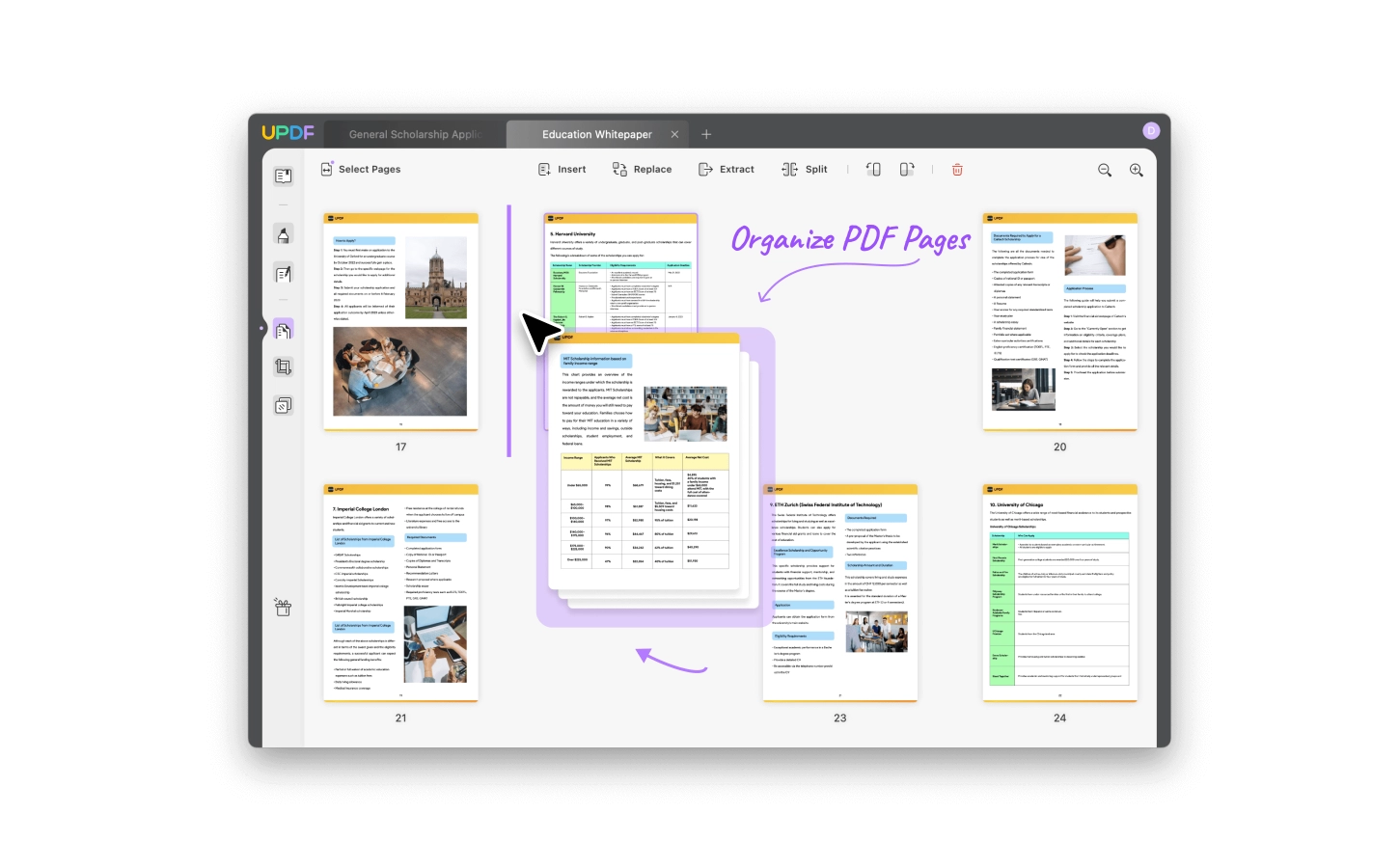Click the page number 17 label
The height and width of the screenshot is (868, 1399).
(400, 447)
